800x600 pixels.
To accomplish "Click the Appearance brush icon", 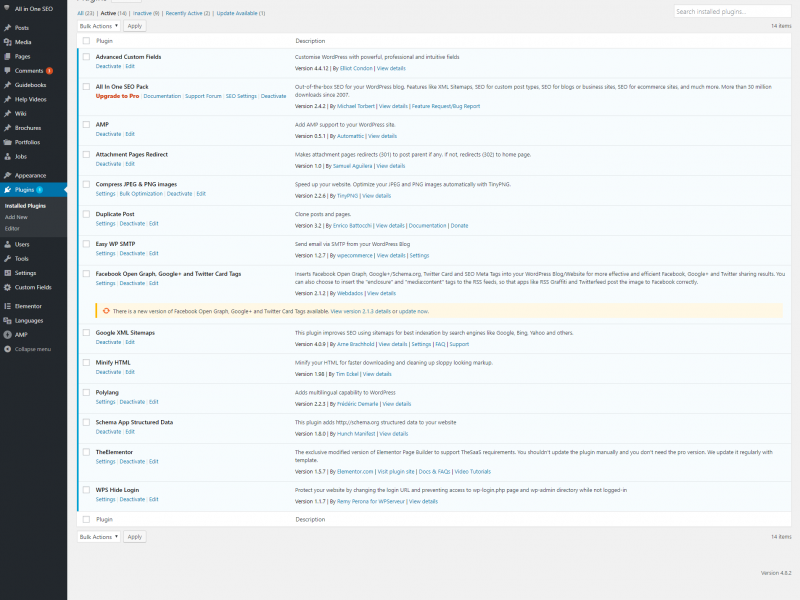I will pyautogui.click(x=7, y=175).
